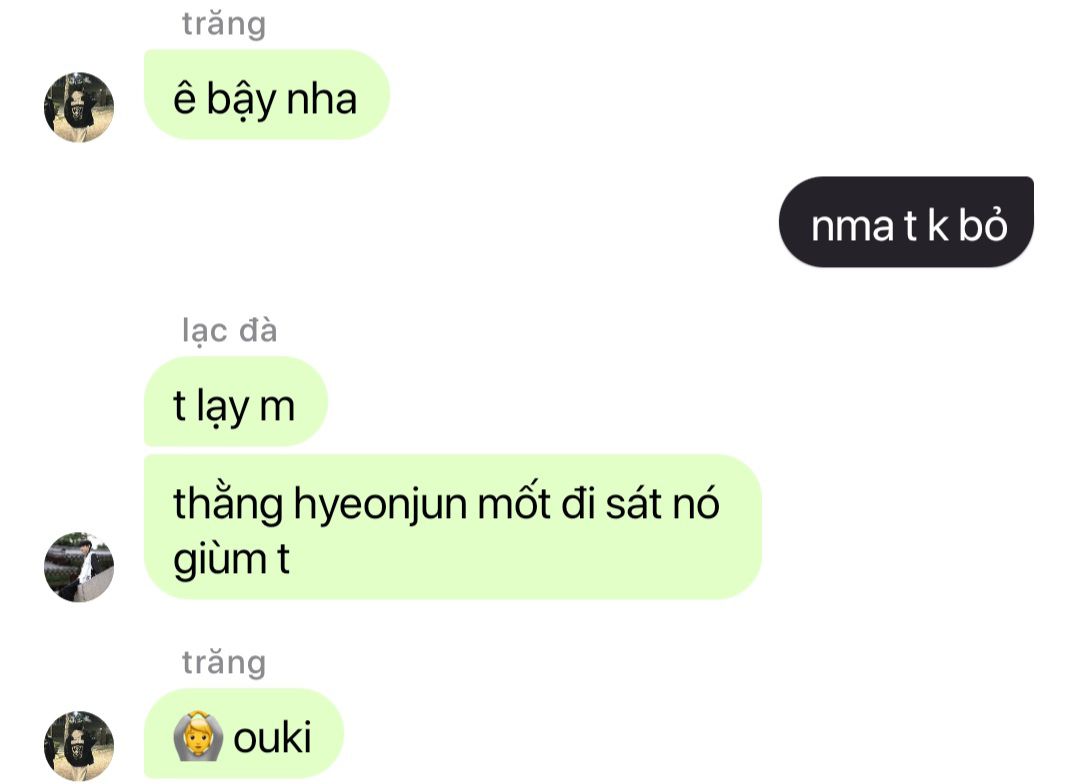The width and height of the screenshot is (1080, 784).
Task: Open lạc đà's profile picture
Action: point(79,566)
